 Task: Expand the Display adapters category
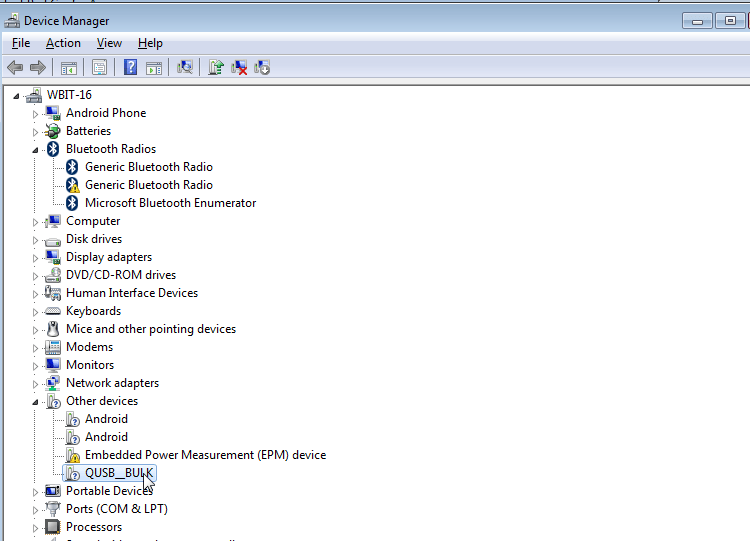coord(35,258)
